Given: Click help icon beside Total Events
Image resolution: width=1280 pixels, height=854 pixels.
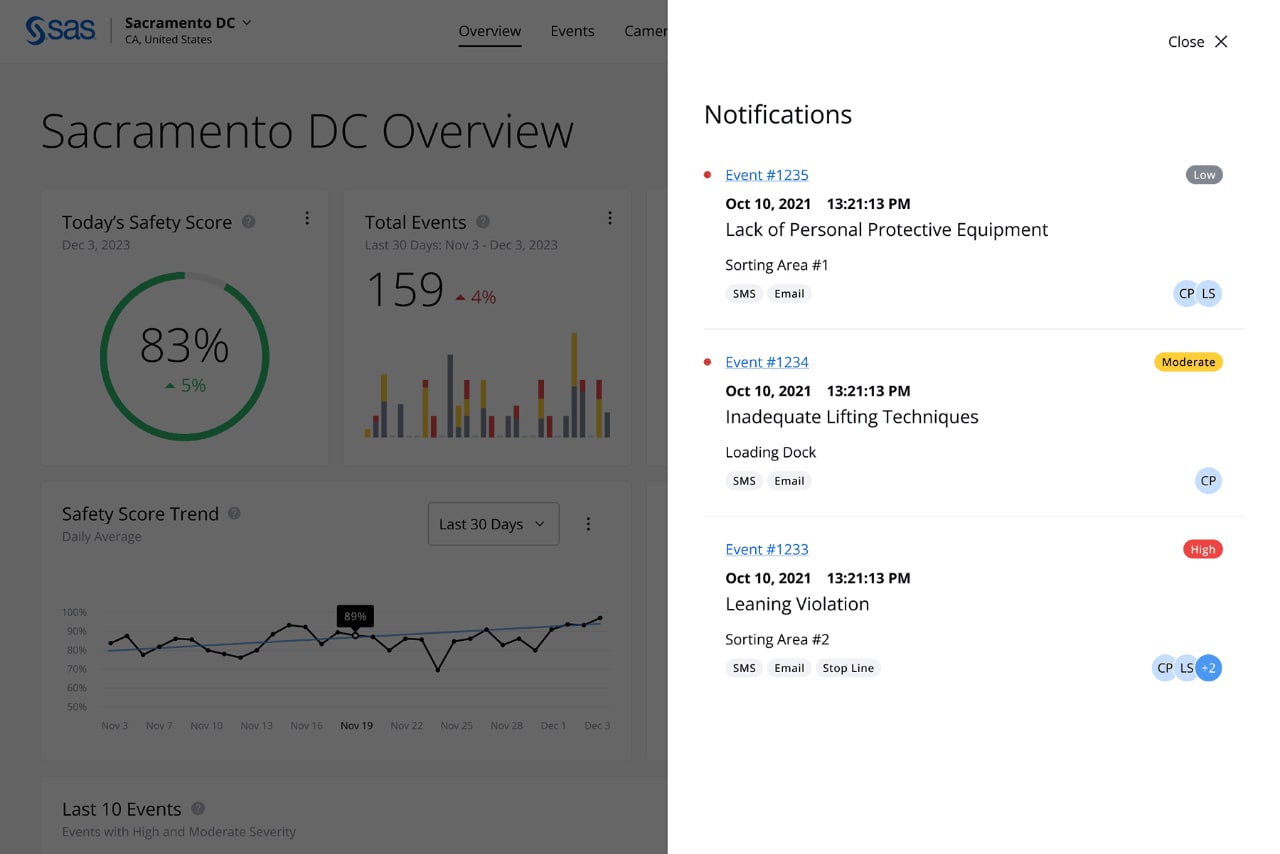Looking at the screenshot, I should coord(483,222).
